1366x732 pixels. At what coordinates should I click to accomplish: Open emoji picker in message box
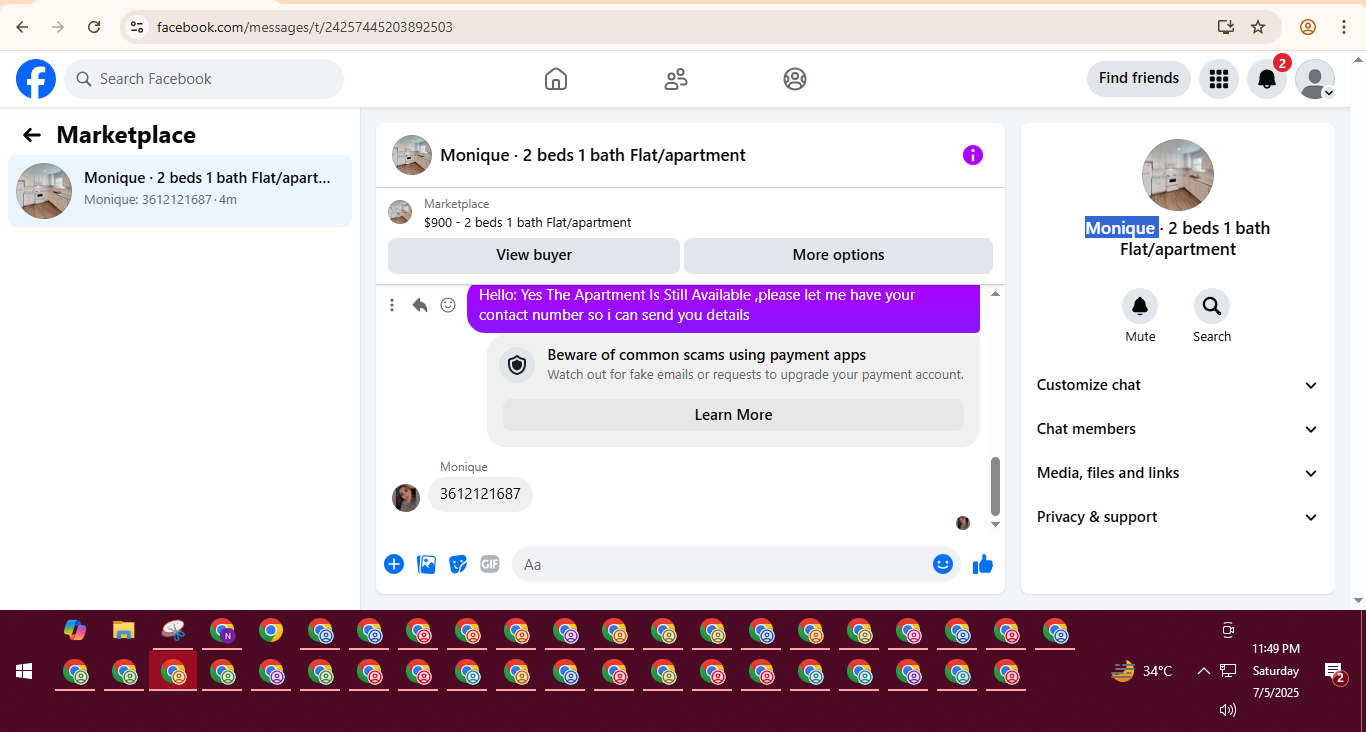point(942,564)
